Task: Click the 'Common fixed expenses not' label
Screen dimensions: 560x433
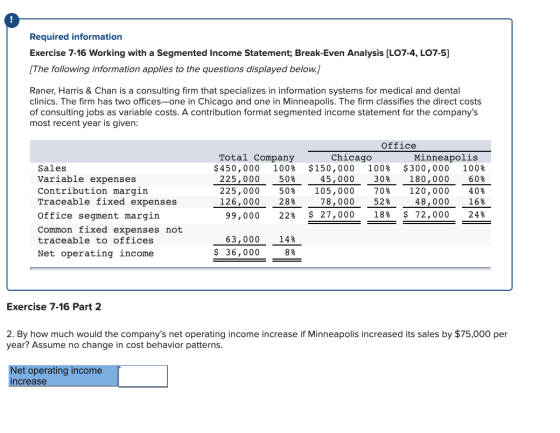Action: [x=110, y=230]
